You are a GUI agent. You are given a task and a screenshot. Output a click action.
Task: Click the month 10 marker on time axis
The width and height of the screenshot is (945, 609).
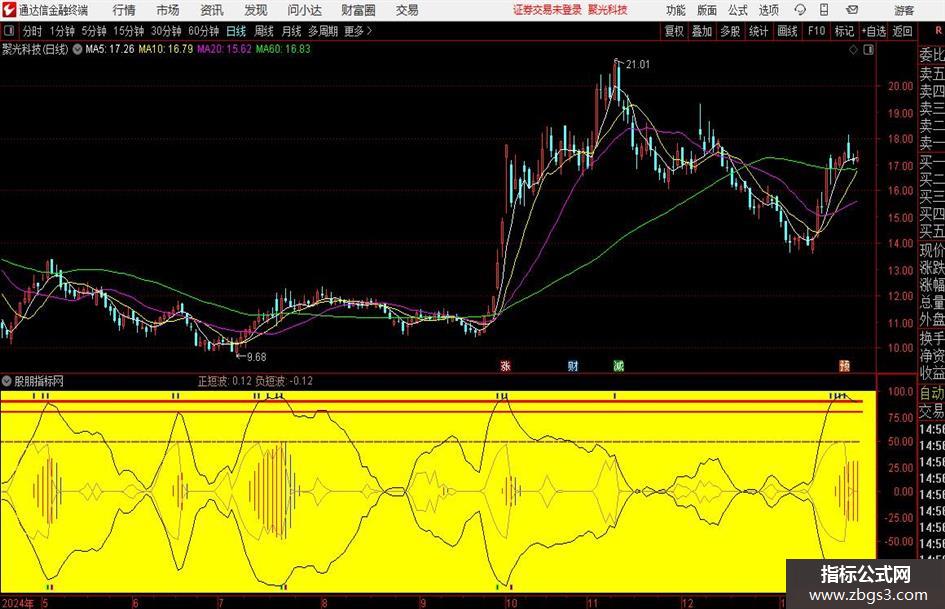pos(511,603)
